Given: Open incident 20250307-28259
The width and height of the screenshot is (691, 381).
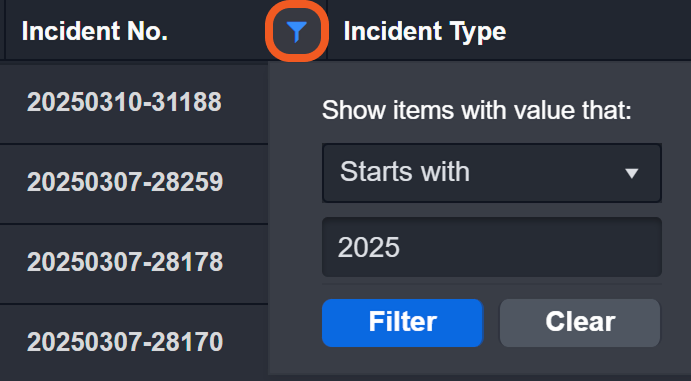Looking at the screenshot, I should pyautogui.click(x=125, y=182).
